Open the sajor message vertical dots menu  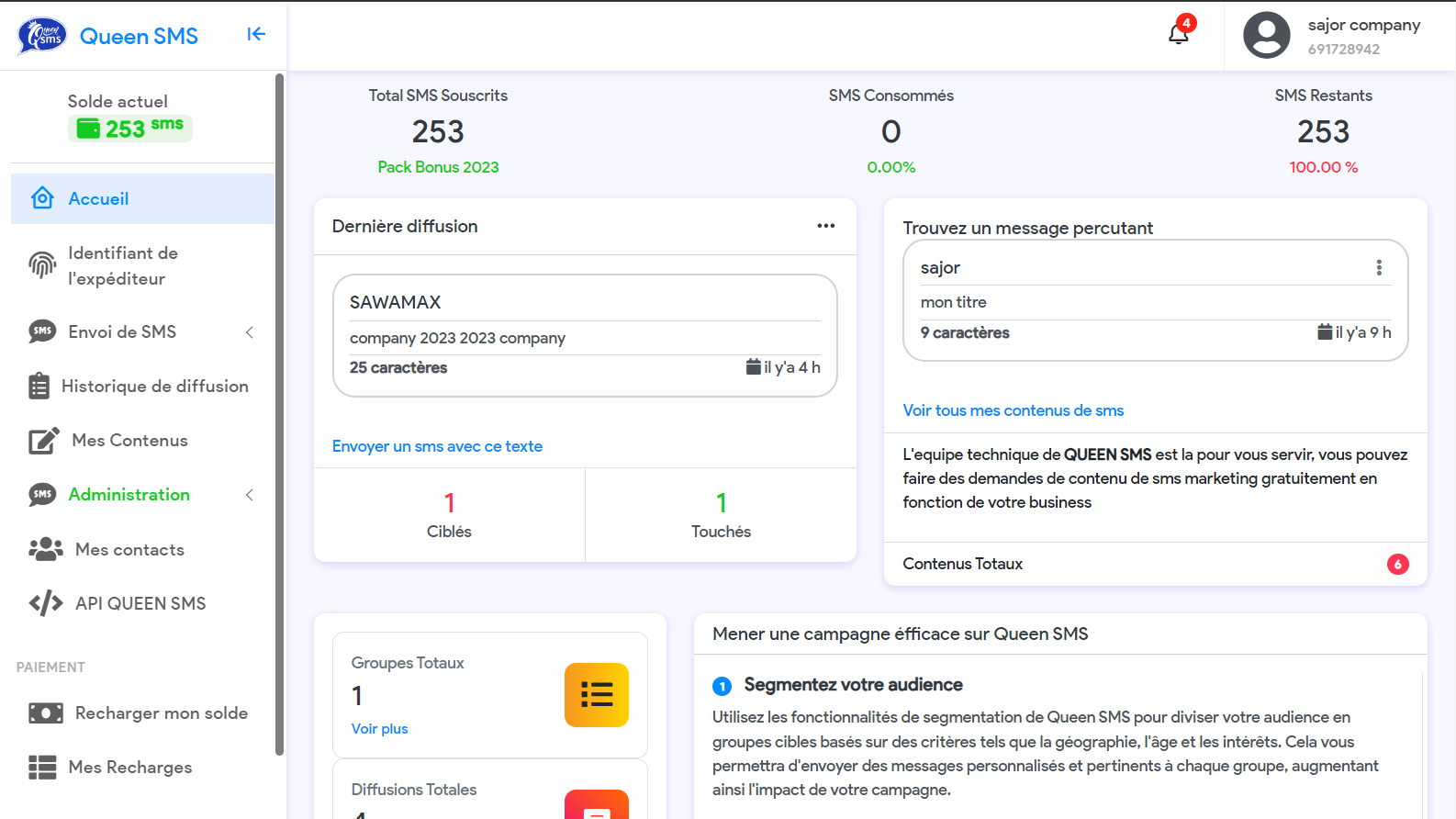coord(1378,267)
